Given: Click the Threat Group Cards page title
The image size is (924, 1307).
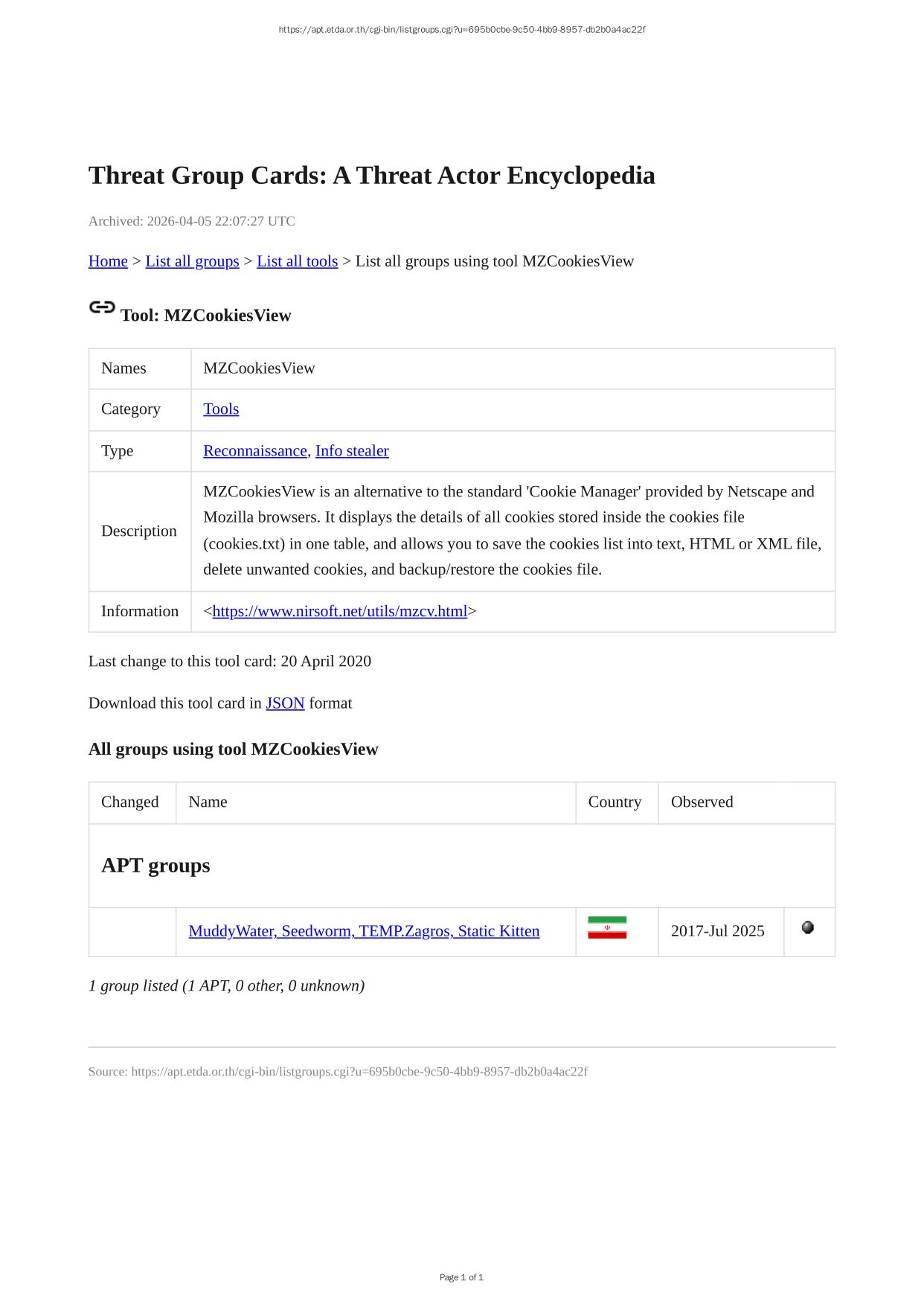Looking at the screenshot, I should tap(371, 176).
